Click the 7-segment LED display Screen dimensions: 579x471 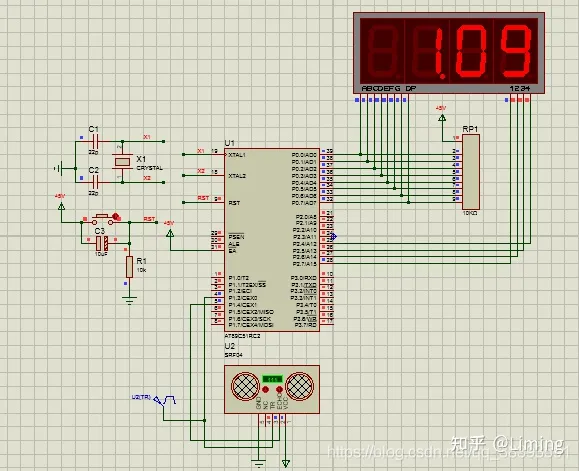[x=449, y=53]
